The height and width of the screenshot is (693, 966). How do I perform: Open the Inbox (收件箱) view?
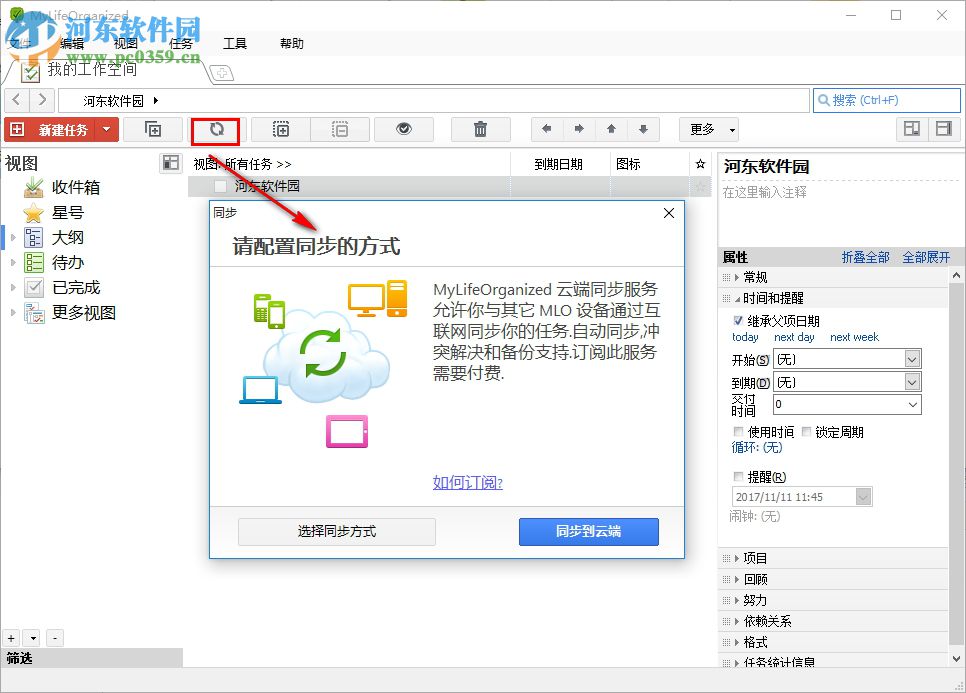point(75,187)
